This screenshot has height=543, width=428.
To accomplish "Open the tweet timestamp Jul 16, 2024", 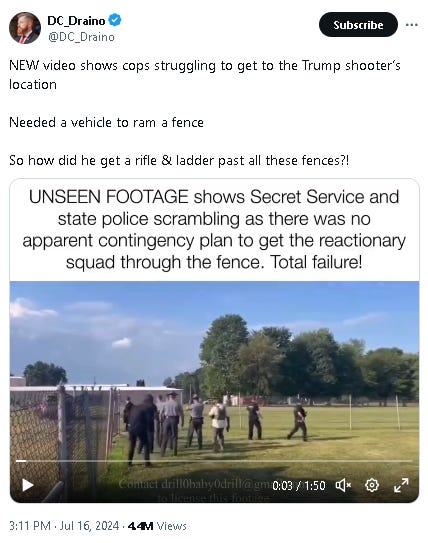I will [x=89, y=526].
